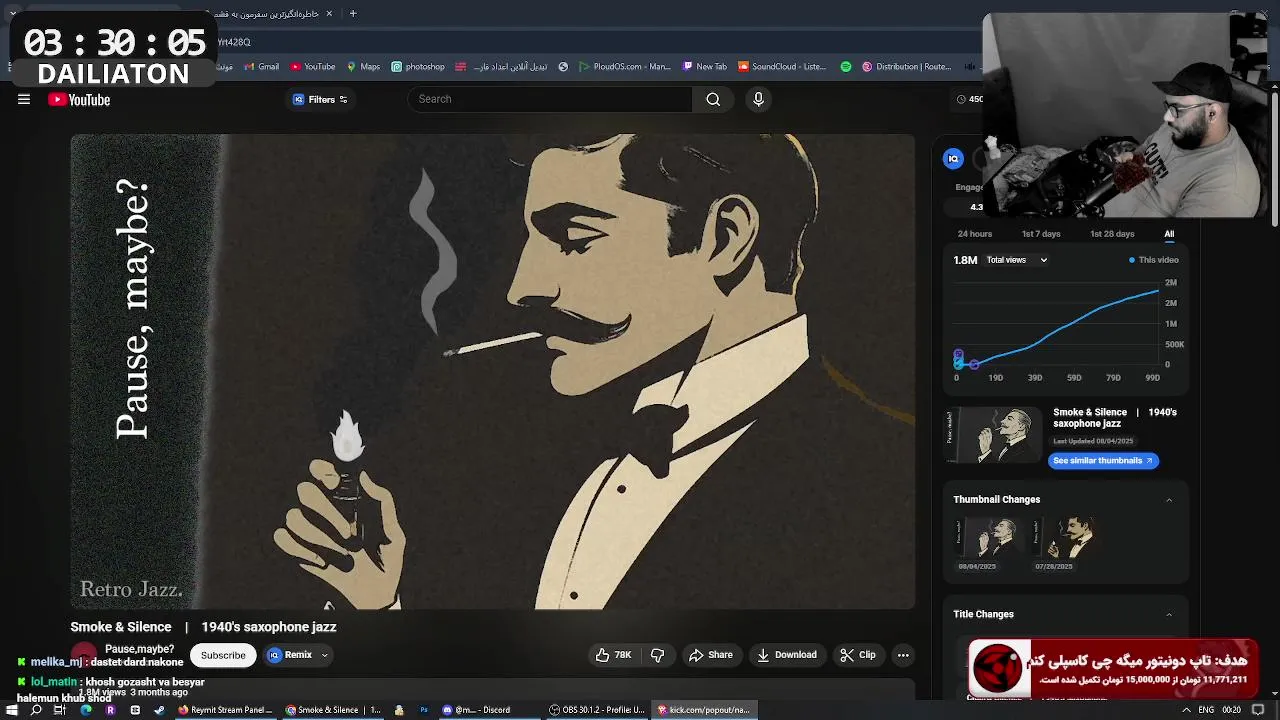This screenshot has height=720, width=1280.
Task: Open a new browser tab
Action: point(353,14)
